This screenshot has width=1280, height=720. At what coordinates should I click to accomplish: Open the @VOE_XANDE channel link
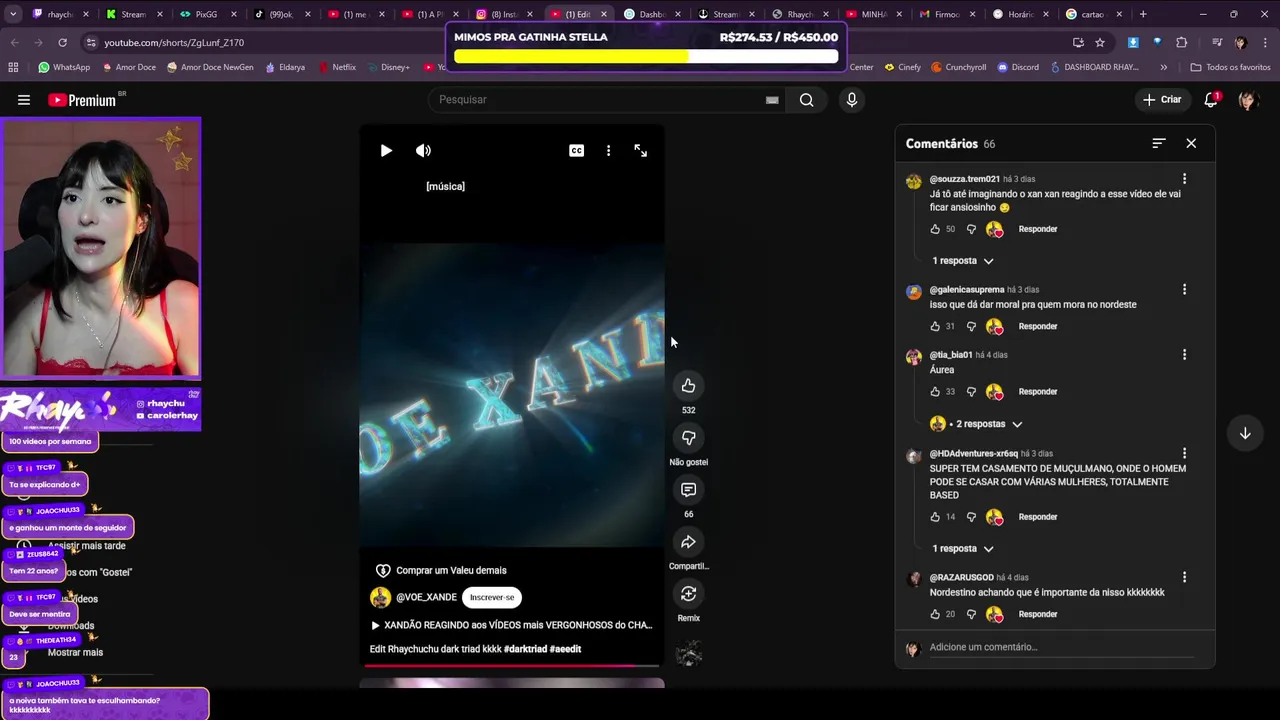tap(426, 597)
